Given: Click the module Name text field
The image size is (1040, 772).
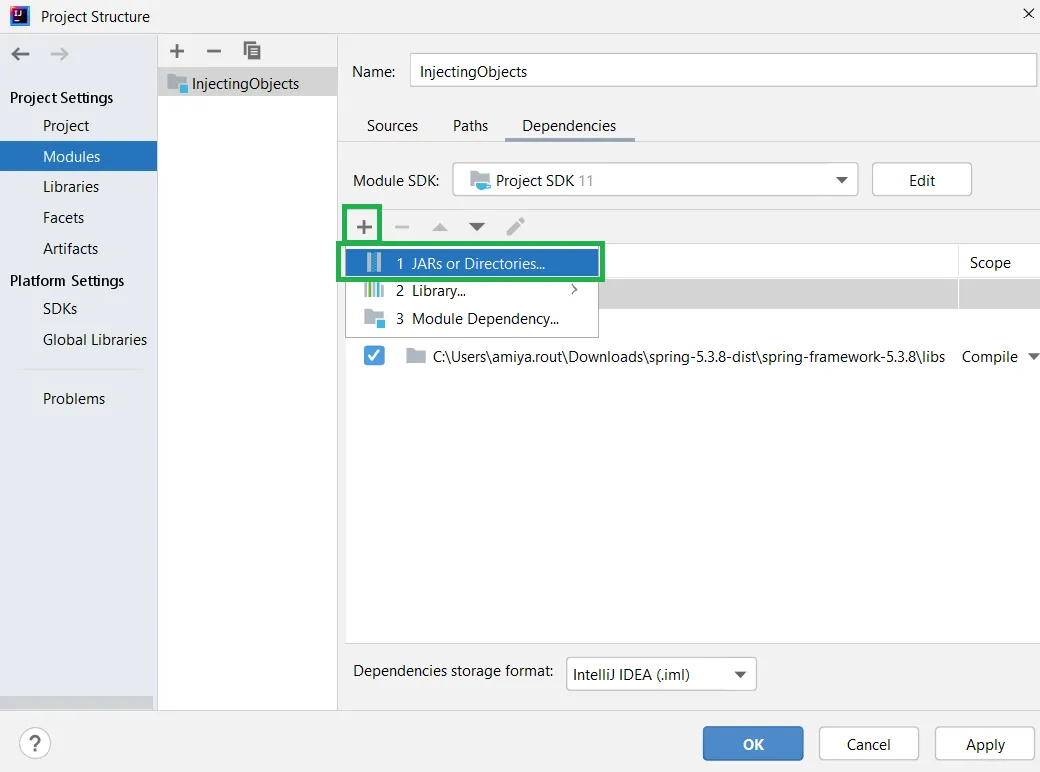Looking at the screenshot, I should (x=723, y=71).
